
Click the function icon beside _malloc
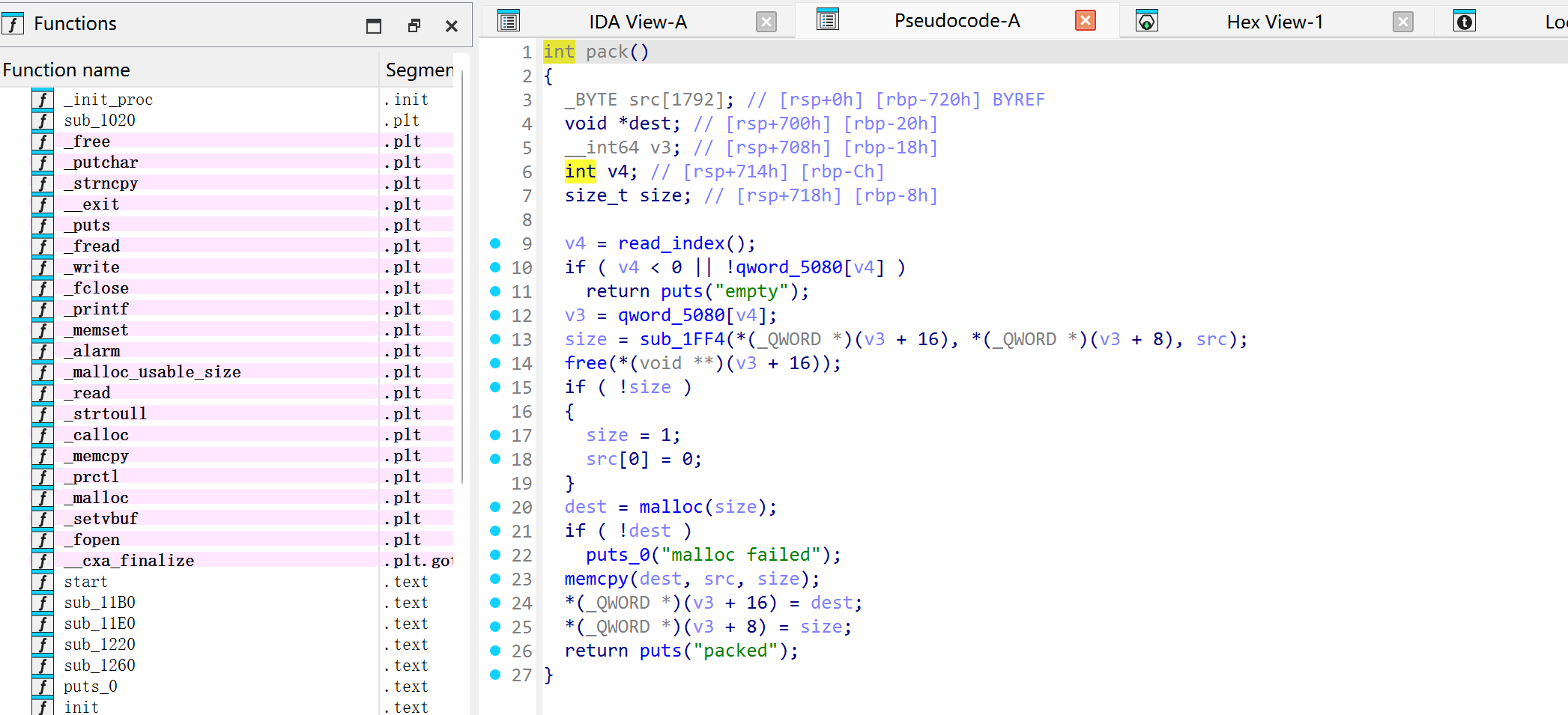pyautogui.click(x=43, y=497)
